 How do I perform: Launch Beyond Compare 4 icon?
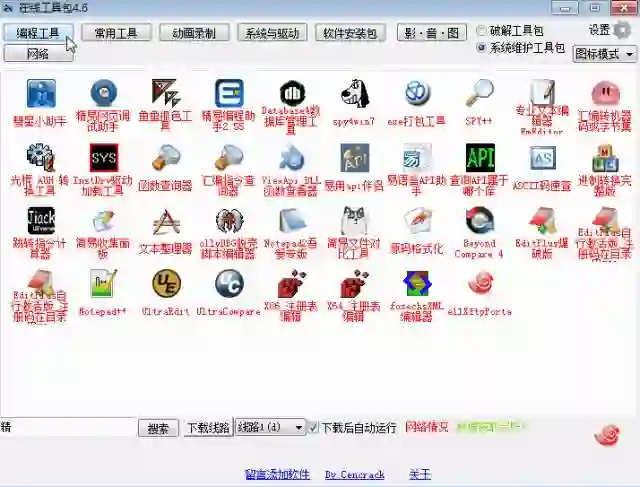point(480,221)
